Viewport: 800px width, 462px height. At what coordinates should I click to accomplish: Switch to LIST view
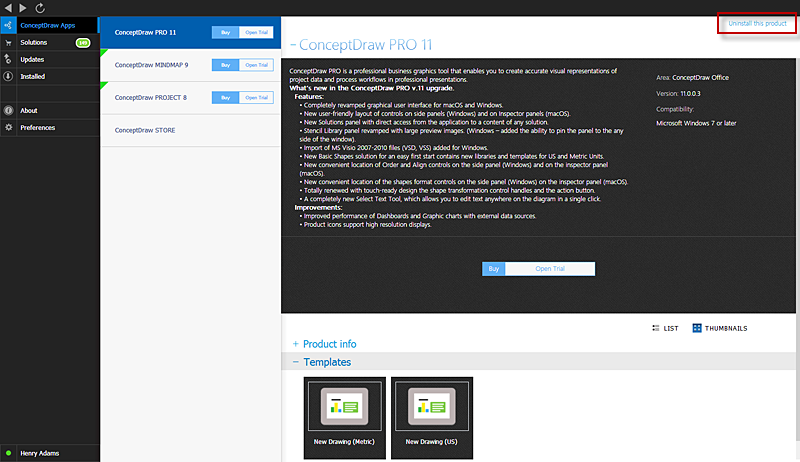665,328
